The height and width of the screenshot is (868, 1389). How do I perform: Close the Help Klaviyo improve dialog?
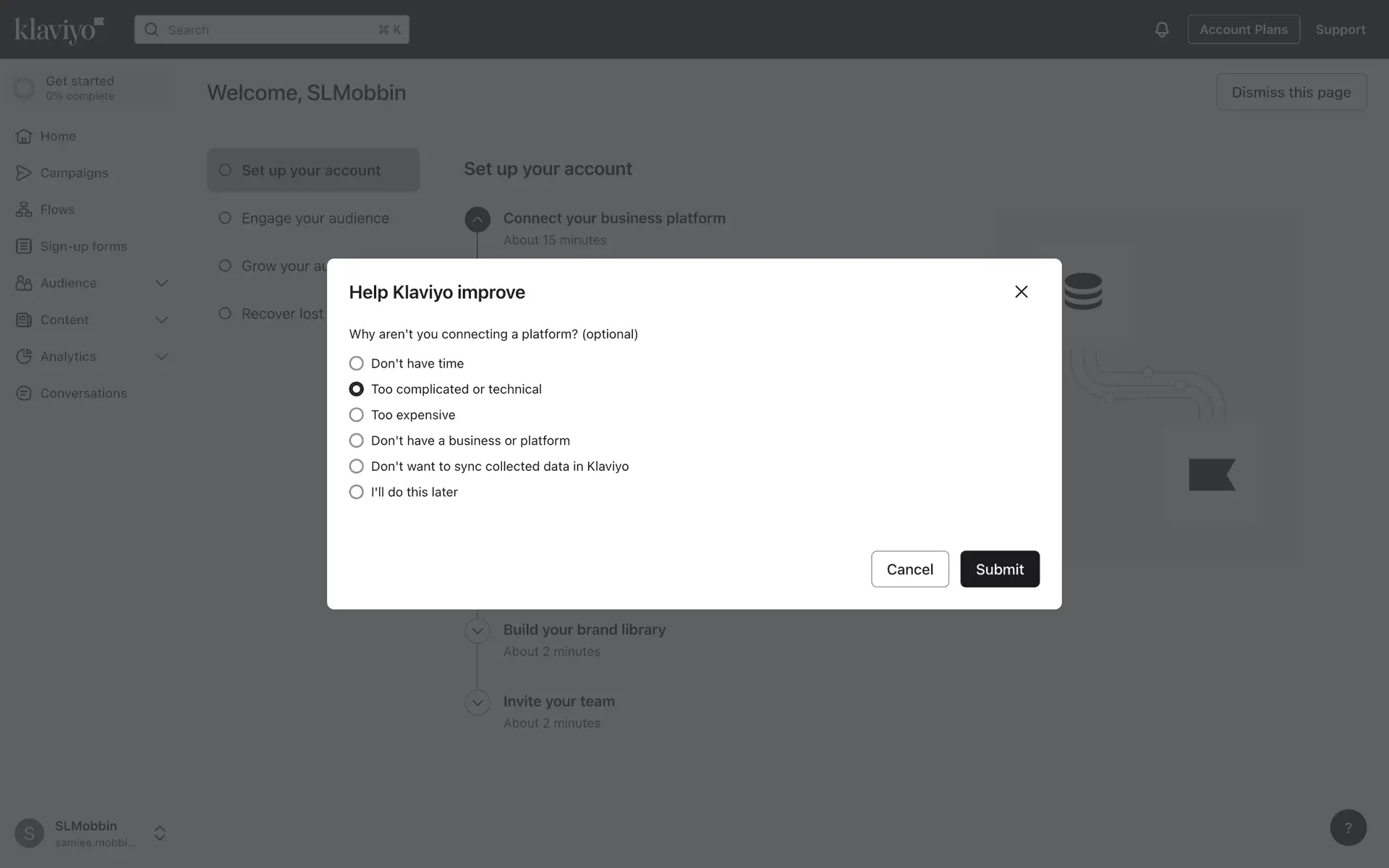[1021, 292]
